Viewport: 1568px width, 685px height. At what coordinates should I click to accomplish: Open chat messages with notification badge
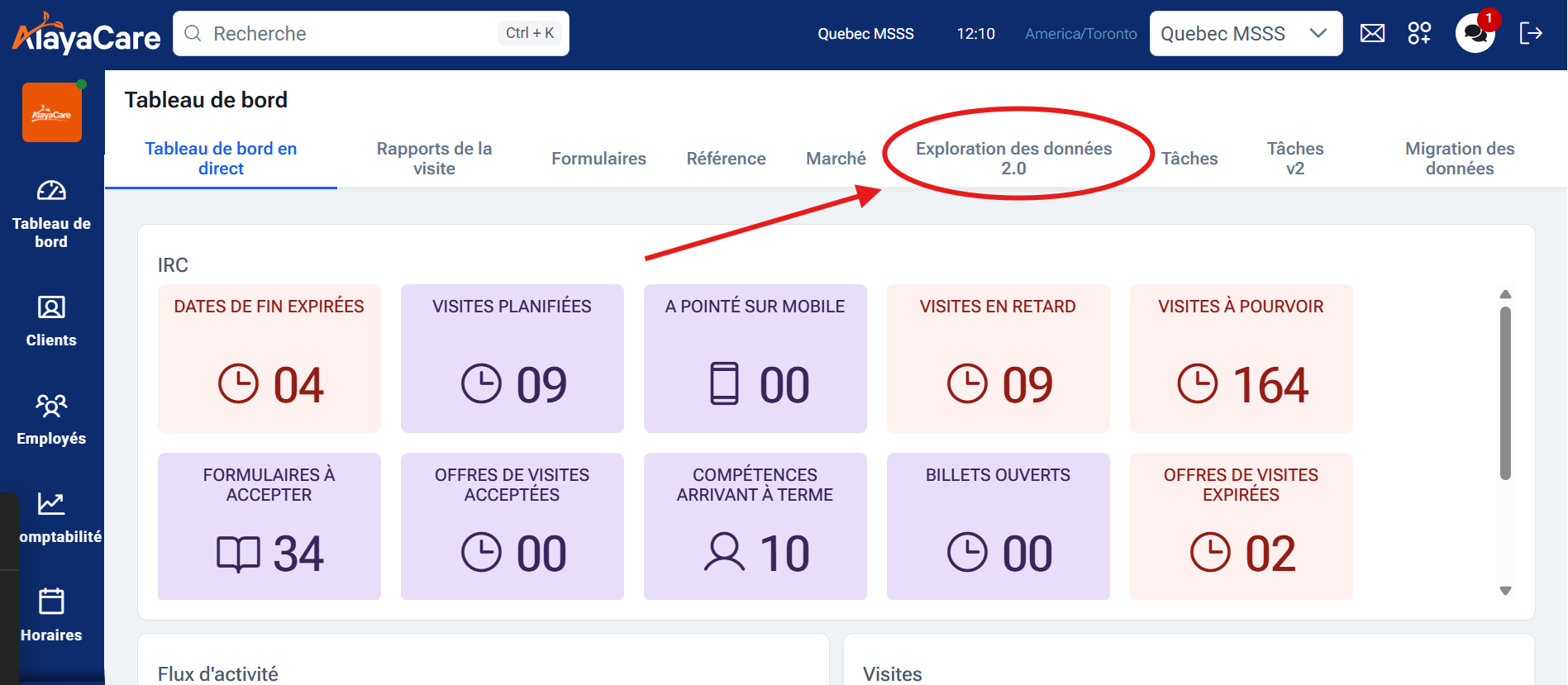point(1475,33)
